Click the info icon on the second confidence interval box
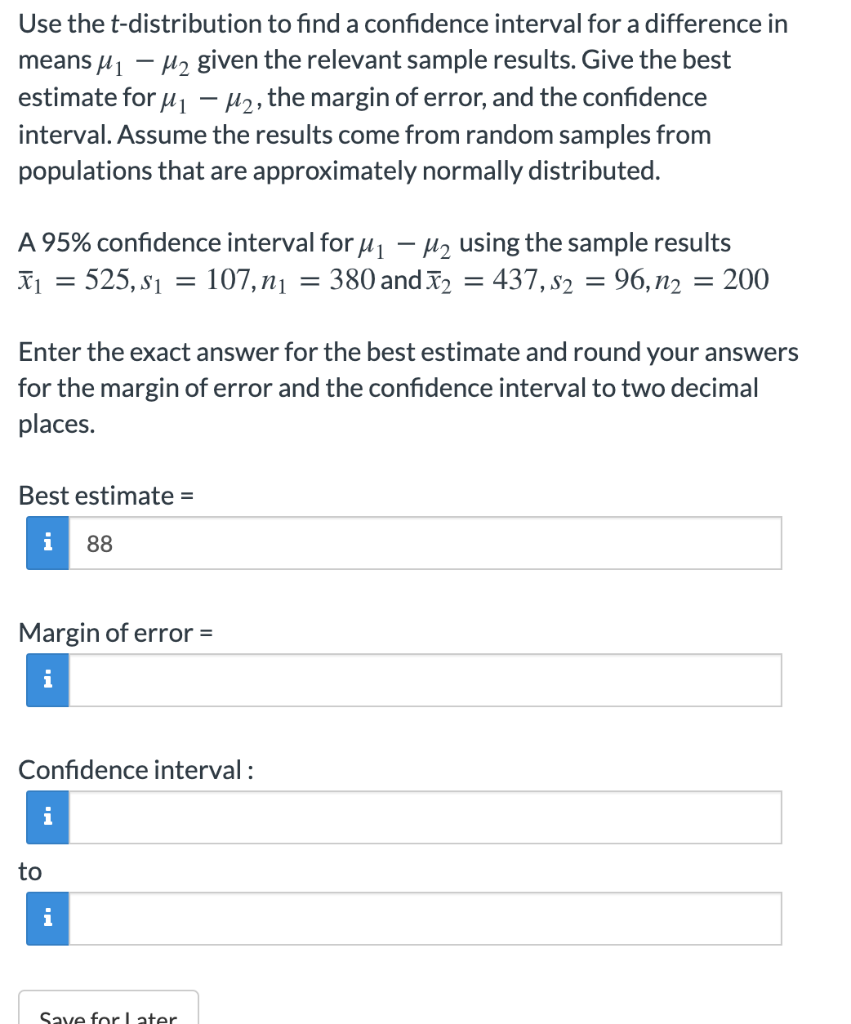The image size is (851, 1024). [45, 918]
